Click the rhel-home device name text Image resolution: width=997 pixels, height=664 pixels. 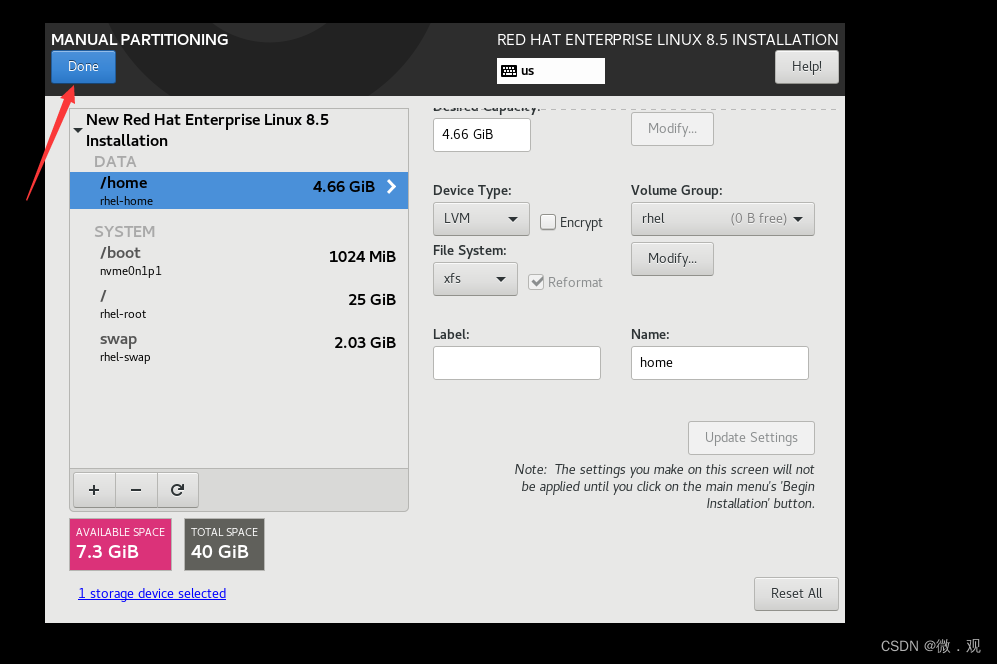[x=127, y=201]
